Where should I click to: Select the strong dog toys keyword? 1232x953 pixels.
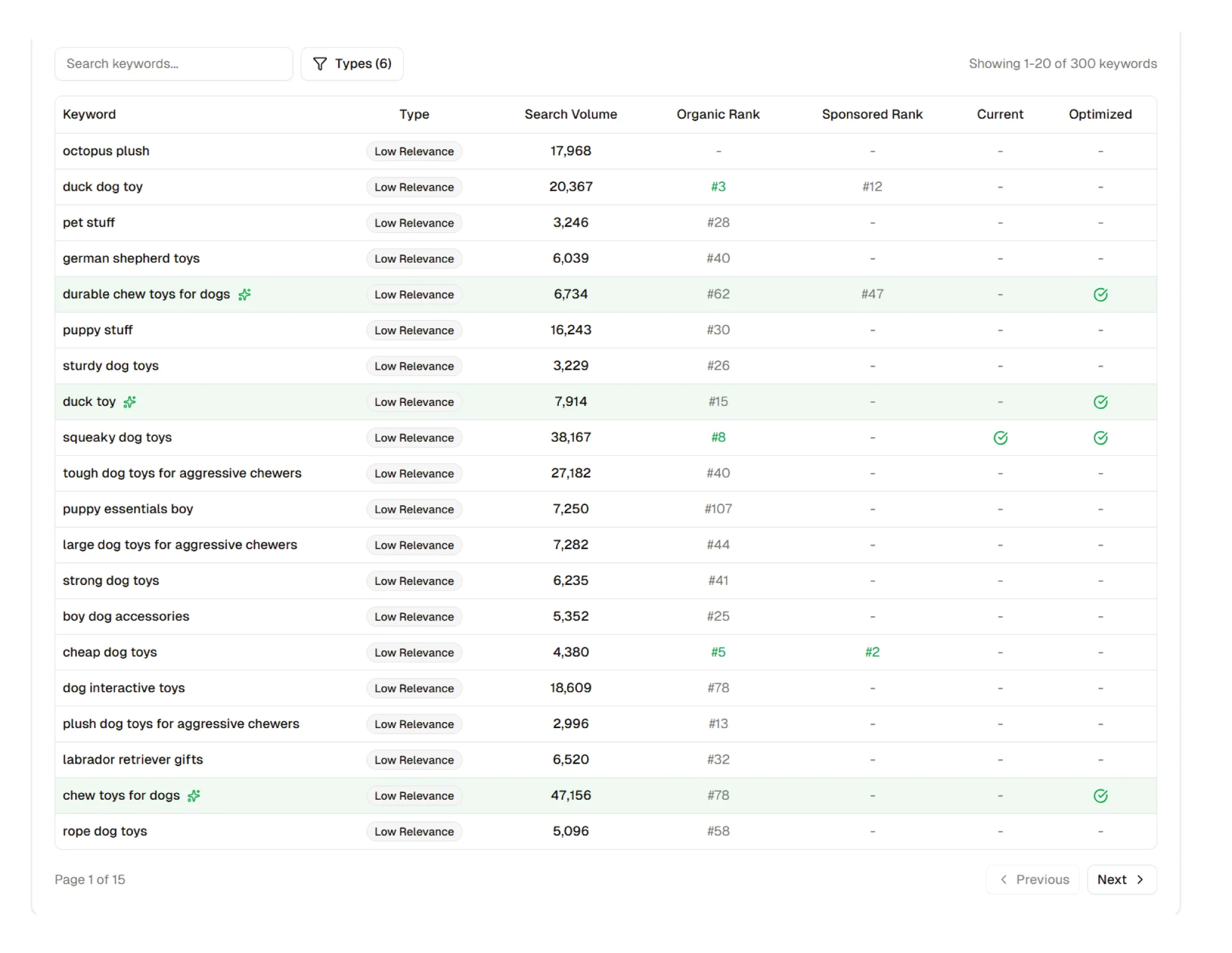(111, 580)
